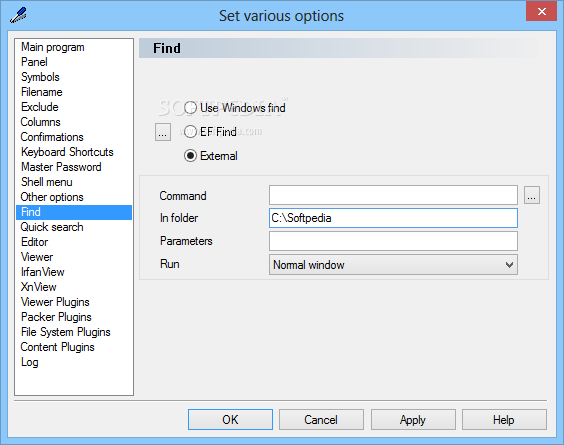Close the Set various options dialog
Screen dimensions: 564x445
[541, 12]
